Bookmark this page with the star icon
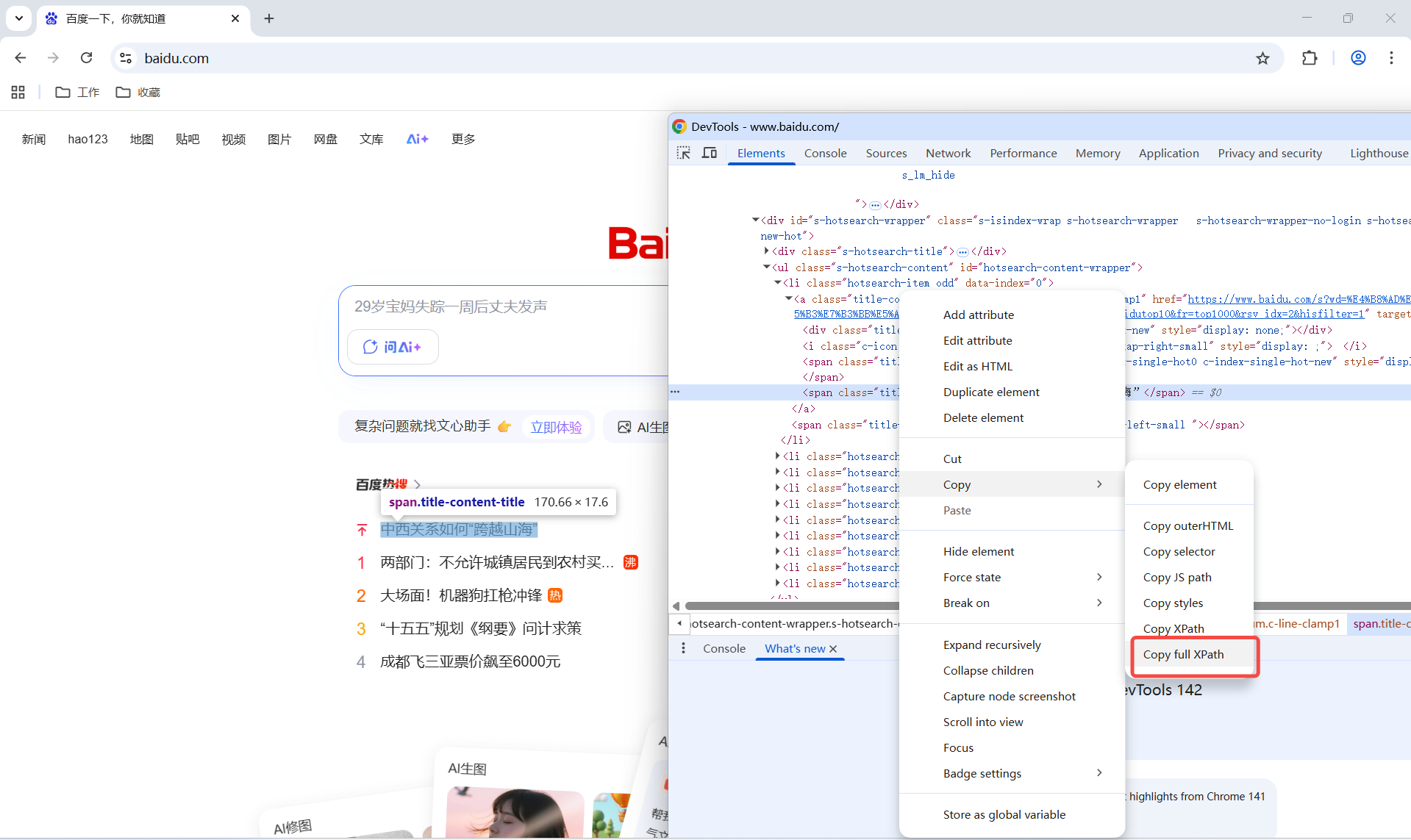 coord(1262,58)
